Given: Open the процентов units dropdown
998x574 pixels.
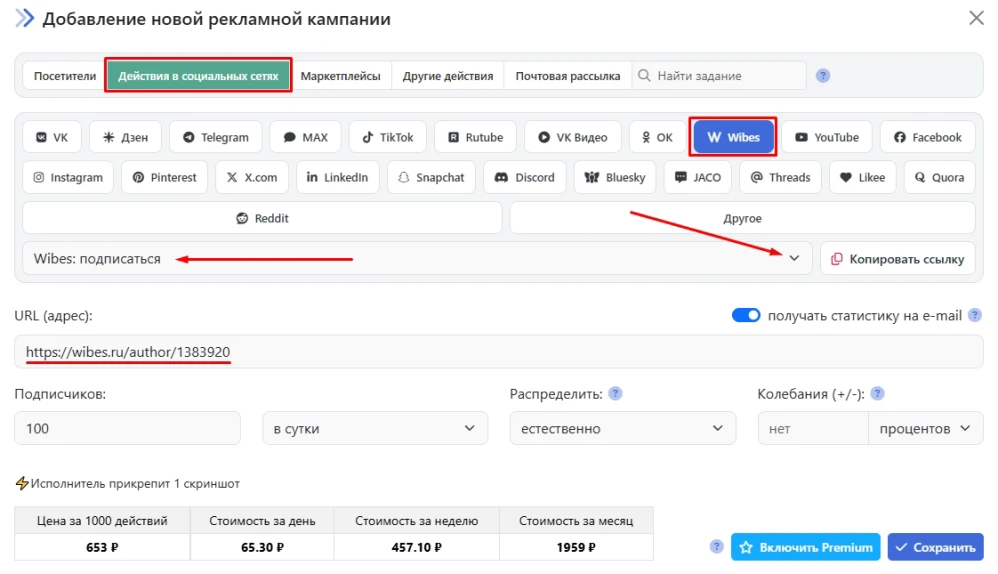Looking at the screenshot, I should pyautogui.click(x=925, y=428).
